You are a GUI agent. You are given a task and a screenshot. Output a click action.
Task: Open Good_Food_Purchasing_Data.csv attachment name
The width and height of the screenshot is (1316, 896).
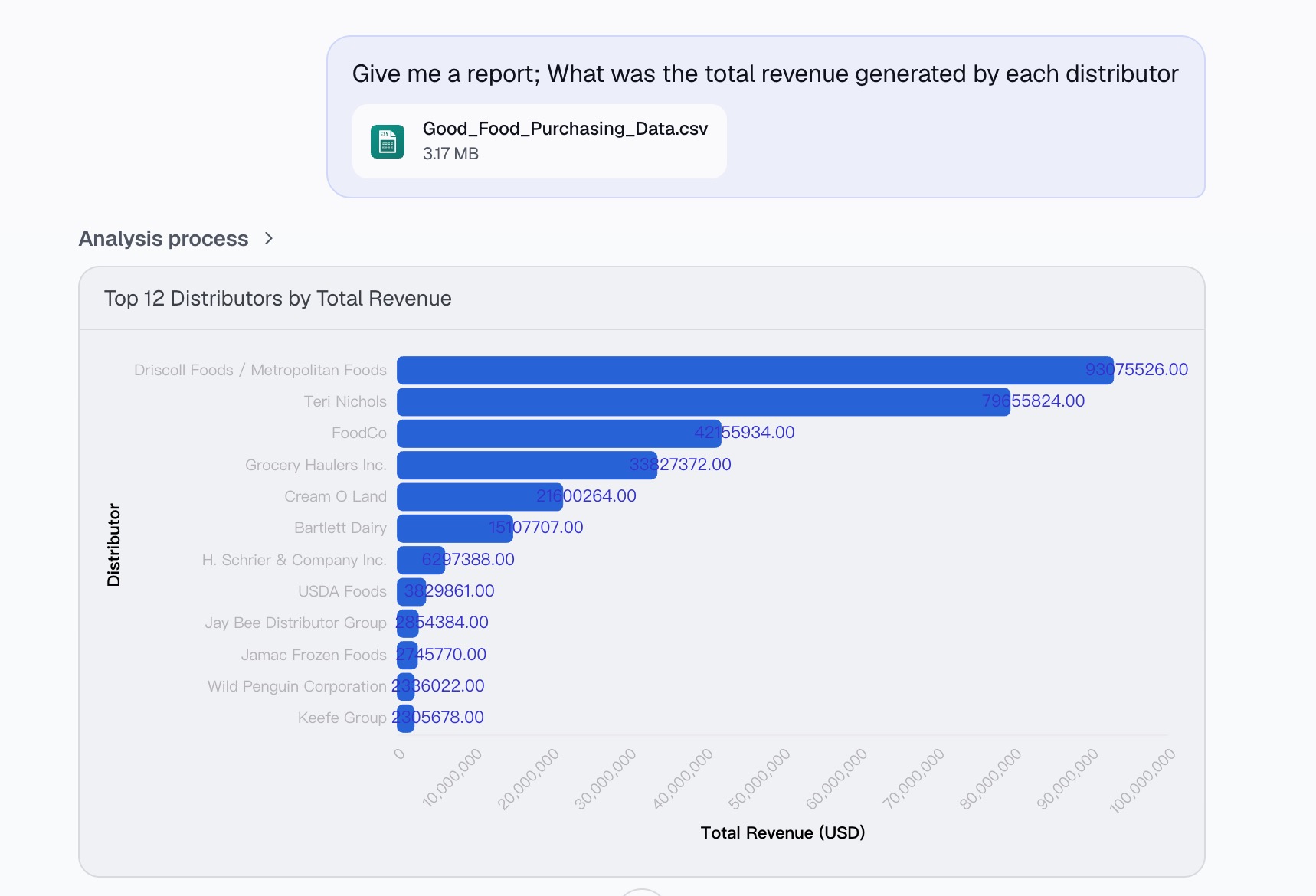pyautogui.click(x=565, y=129)
